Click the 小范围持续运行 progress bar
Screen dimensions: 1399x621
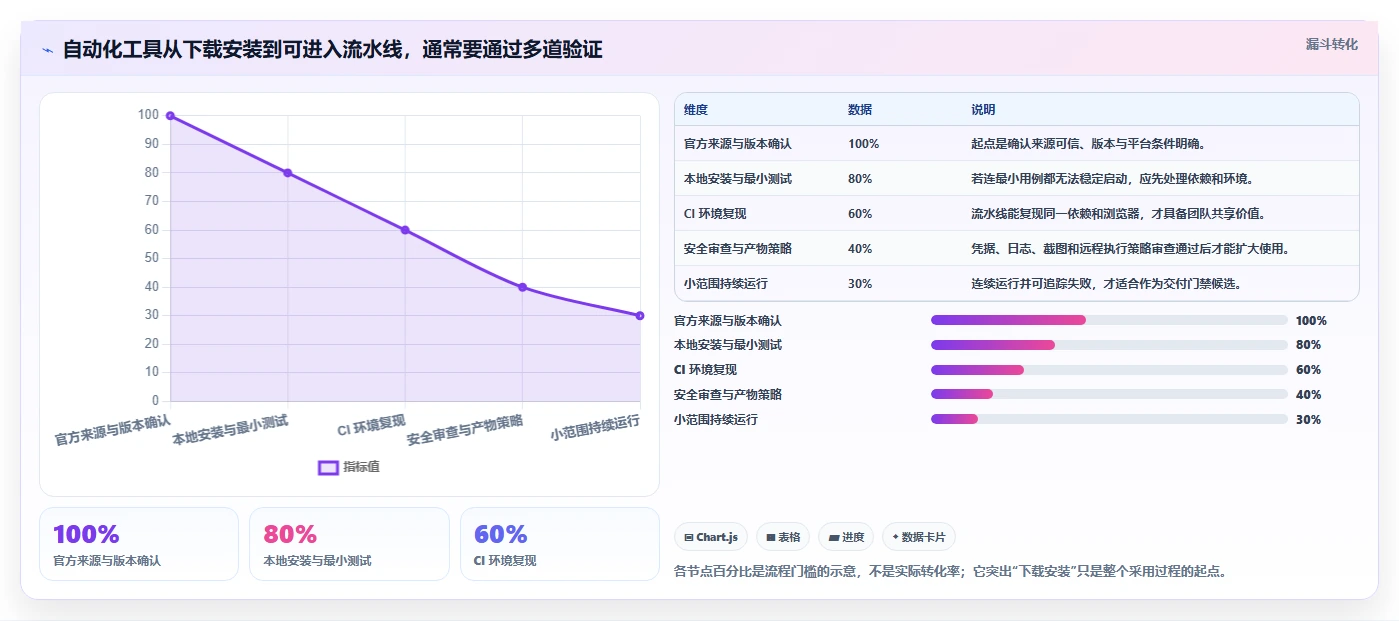click(1109, 419)
